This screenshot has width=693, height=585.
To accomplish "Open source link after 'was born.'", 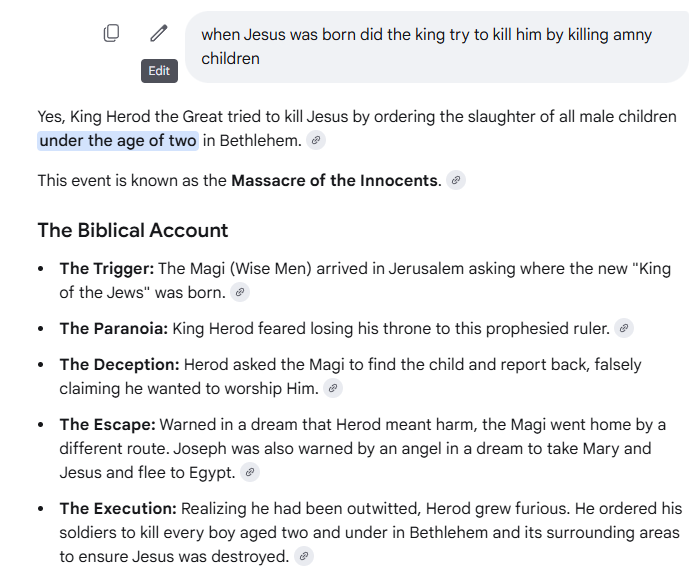I will [x=240, y=292].
